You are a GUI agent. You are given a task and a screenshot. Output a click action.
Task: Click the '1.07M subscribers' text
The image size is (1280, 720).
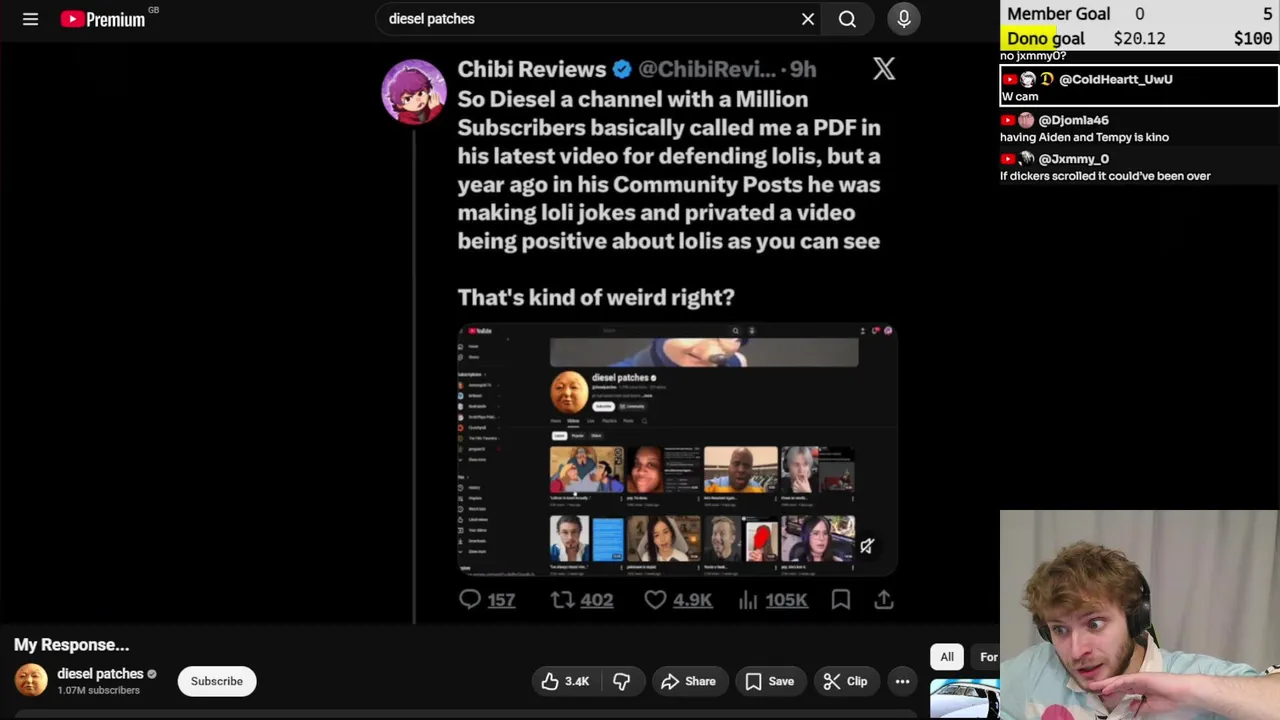(x=98, y=690)
